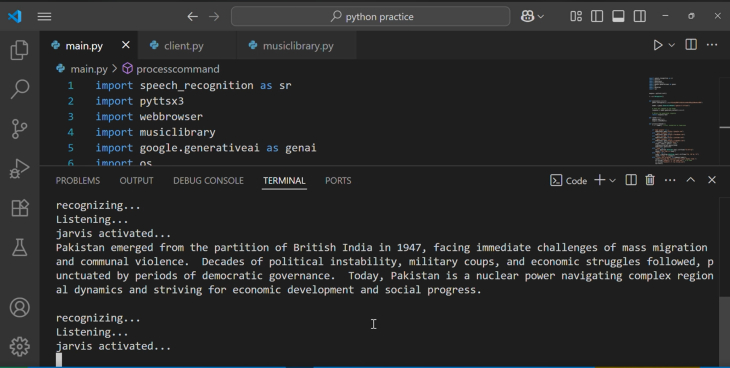Create a new terminal with plus
The width and height of the screenshot is (730, 368).
[600, 180]
